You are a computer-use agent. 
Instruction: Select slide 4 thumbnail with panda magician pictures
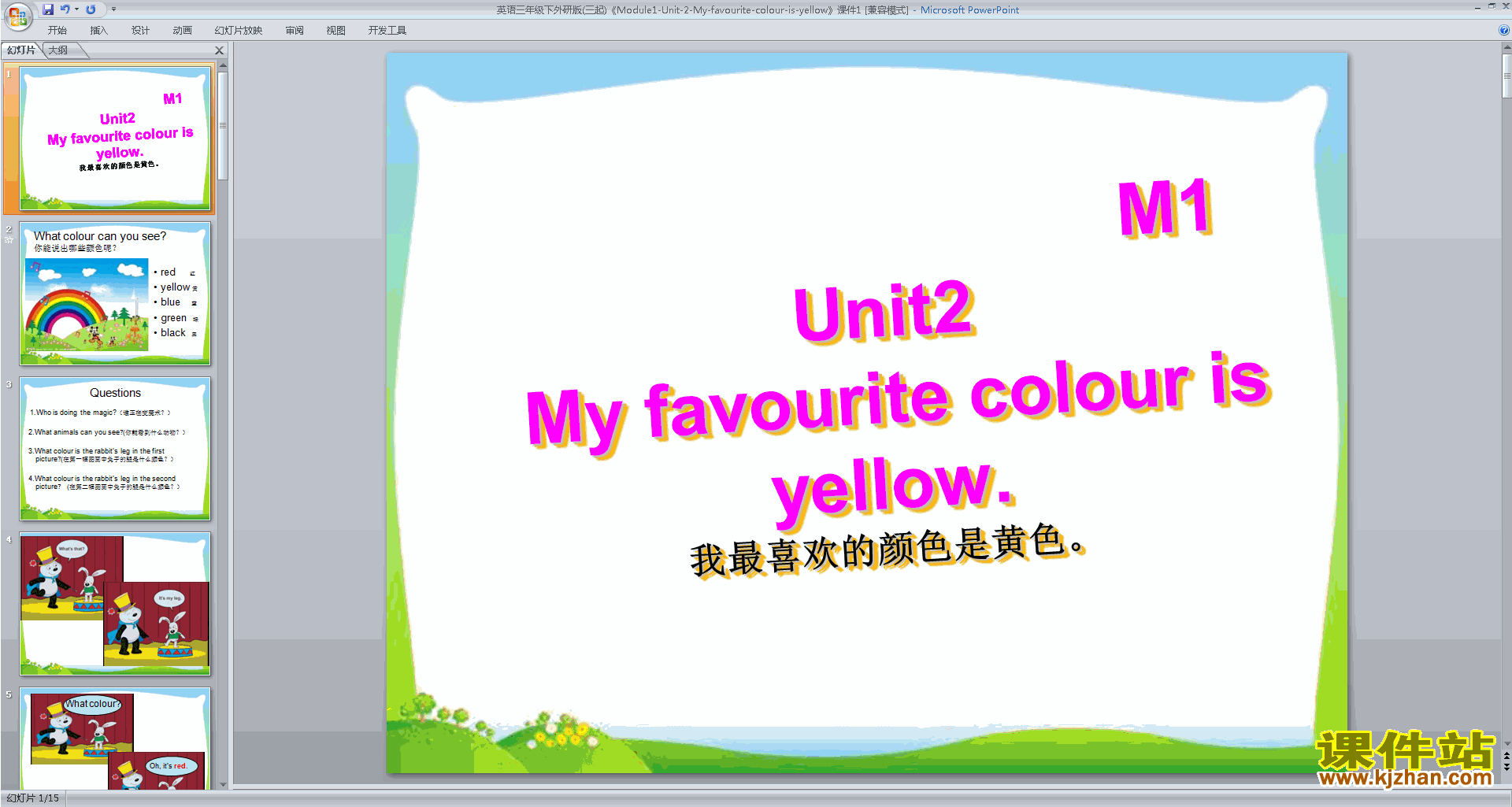pos(115,604)
